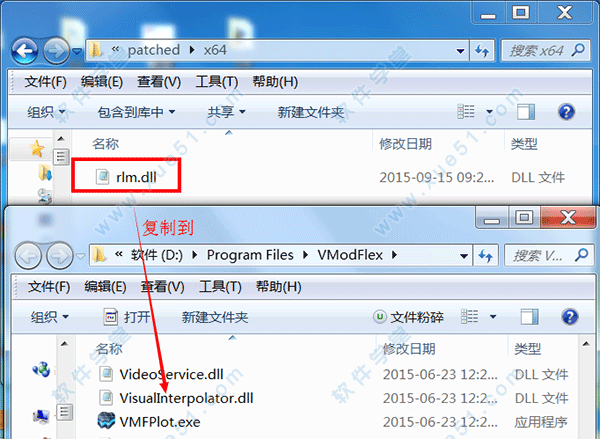
Task: Click the 打开 button in VModFlex toolbar
Action: pos(127,317)
